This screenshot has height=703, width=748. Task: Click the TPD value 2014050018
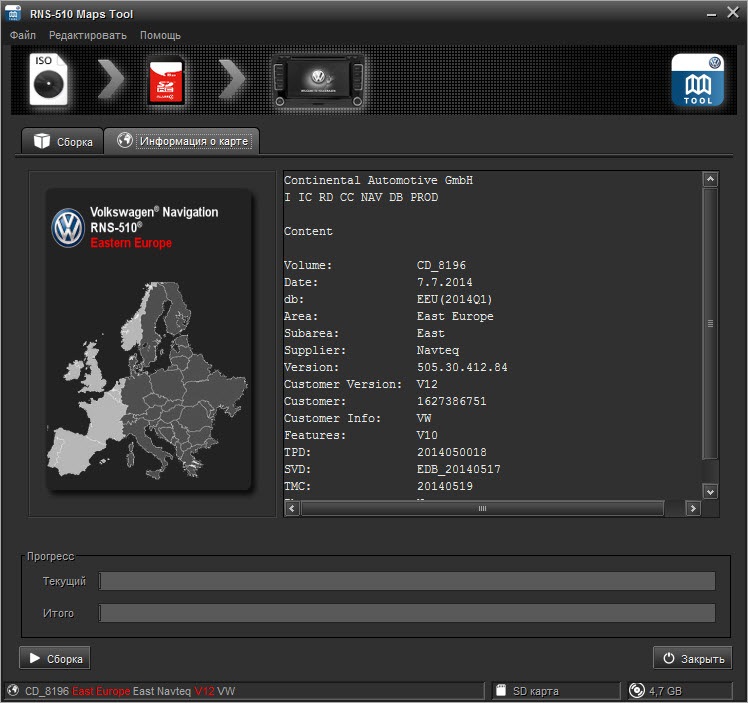coord(451,452)
